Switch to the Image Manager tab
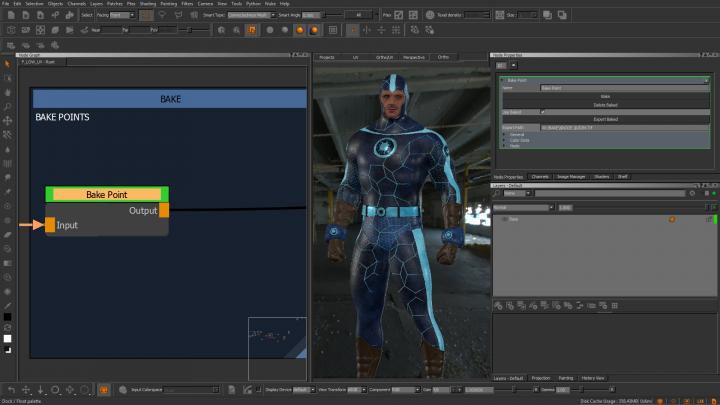The height and width of the screenshot is (405, 720). pyautogui.click(x=572, y=176)
